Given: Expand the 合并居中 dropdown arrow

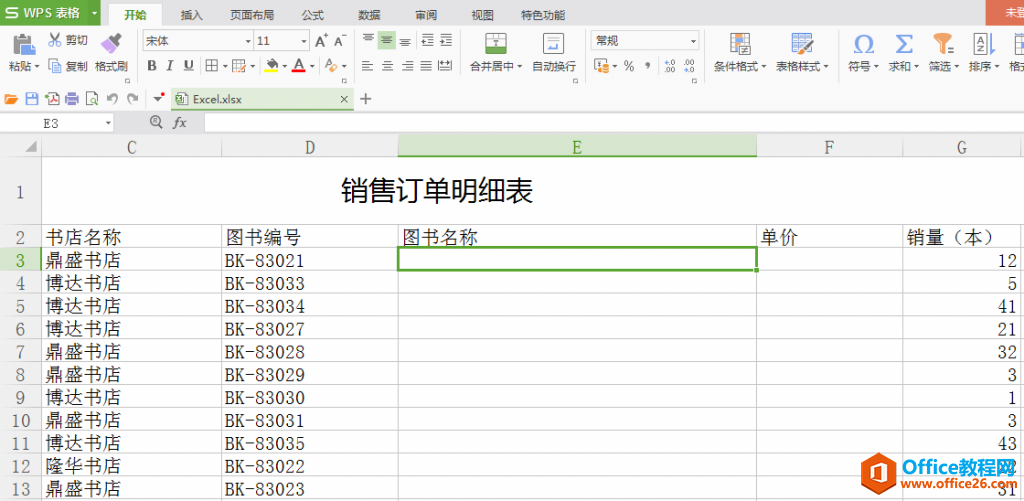Looking at the screenshot, I should (520, 67).
